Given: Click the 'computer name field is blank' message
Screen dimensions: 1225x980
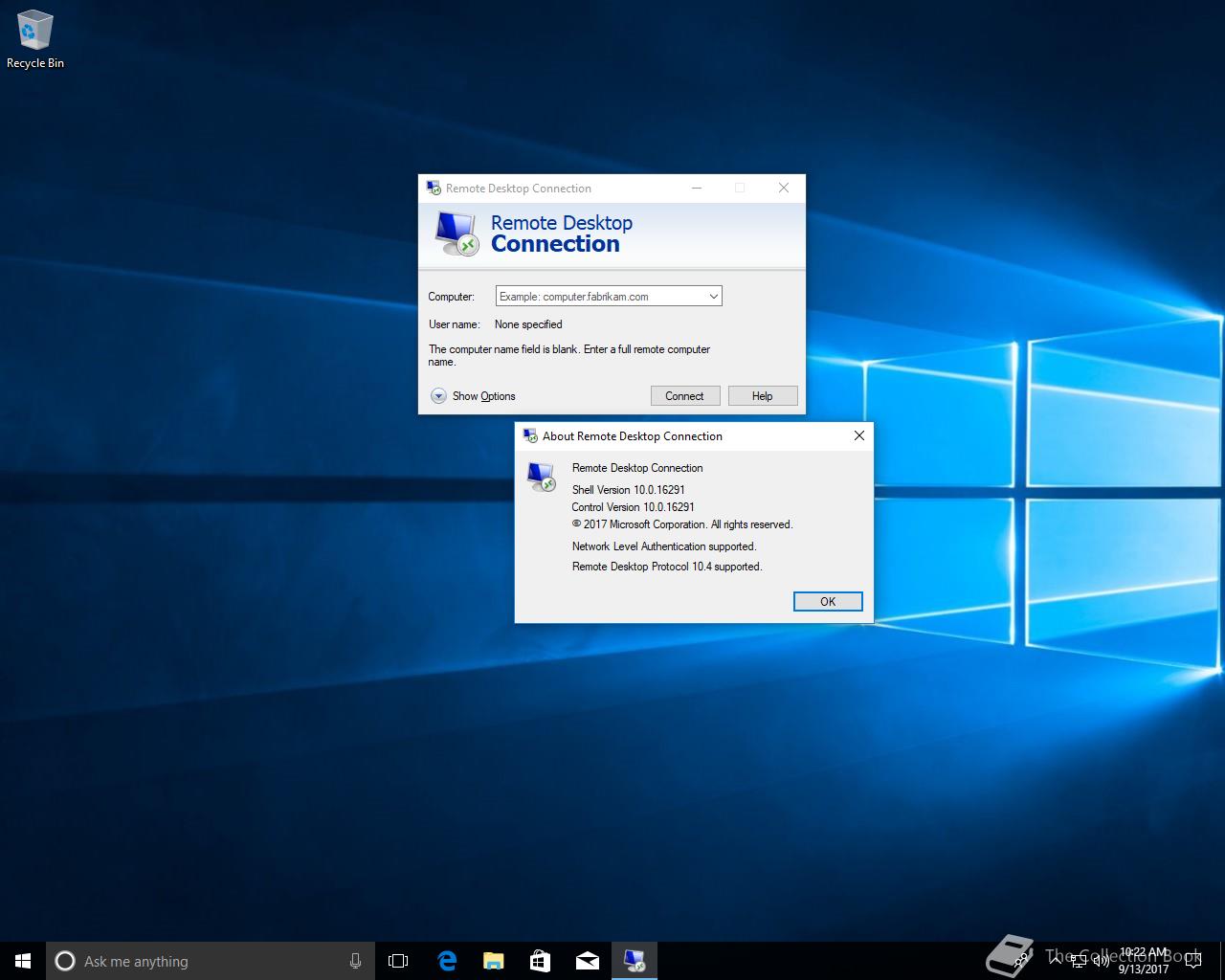Looking at the screenshot, I should [x=569, y=355].
